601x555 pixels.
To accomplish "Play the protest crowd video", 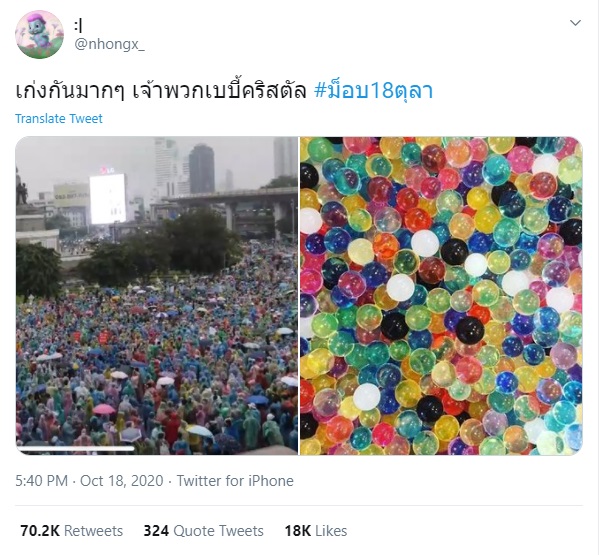I will [x=156, y=296].
